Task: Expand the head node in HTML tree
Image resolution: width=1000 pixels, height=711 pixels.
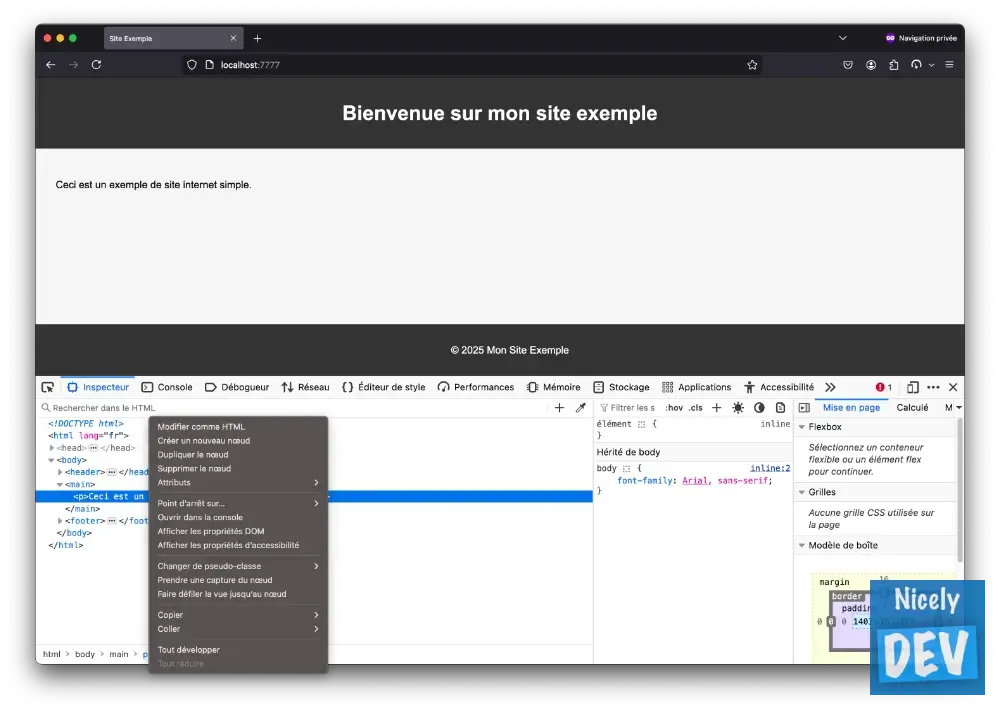Action: (52, 448)
